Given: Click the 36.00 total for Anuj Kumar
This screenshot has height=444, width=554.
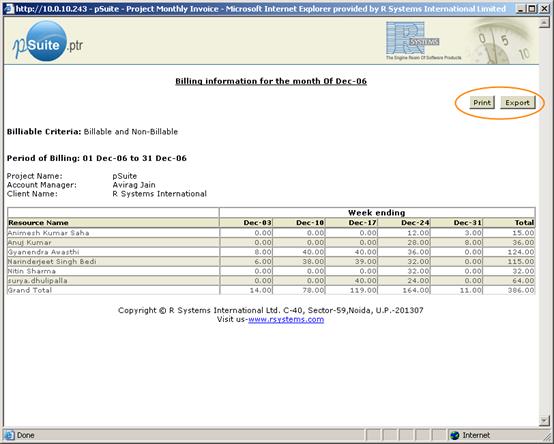Looking at the screenshot, I should pyautogui.click(x=523, y=243).
